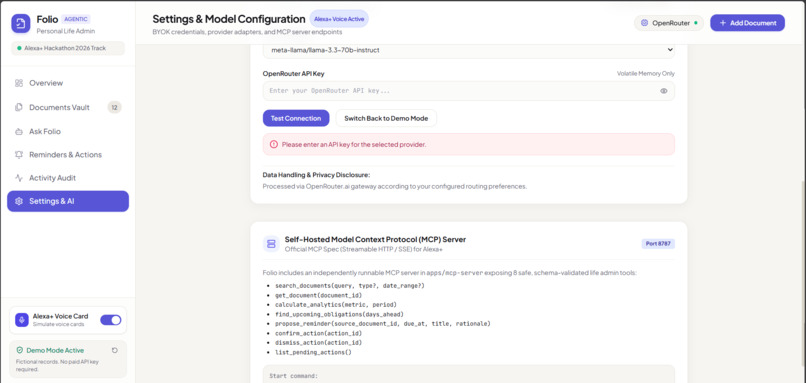Click the Alexa+ Hackathon 2026 Track badge

68,48
